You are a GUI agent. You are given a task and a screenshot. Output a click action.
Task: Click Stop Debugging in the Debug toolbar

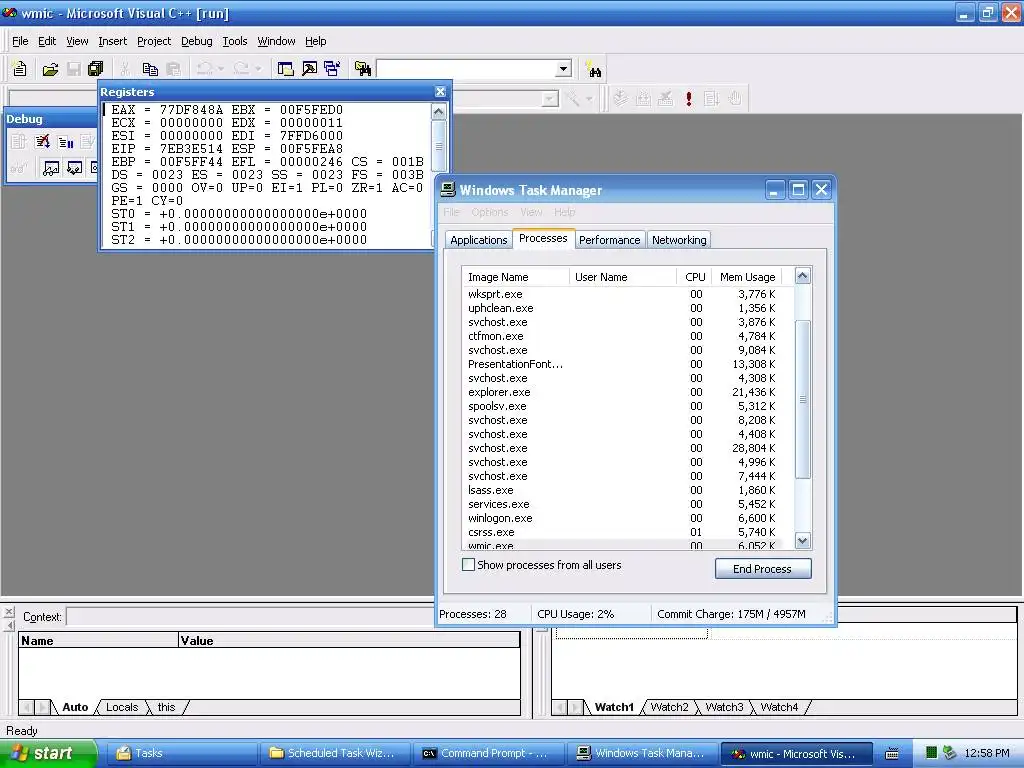tap(42, 142)
